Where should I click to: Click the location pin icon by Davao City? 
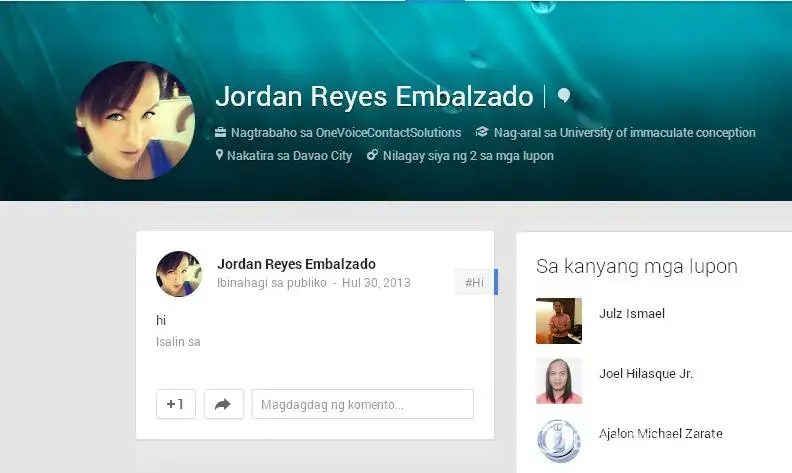(220, 156)
